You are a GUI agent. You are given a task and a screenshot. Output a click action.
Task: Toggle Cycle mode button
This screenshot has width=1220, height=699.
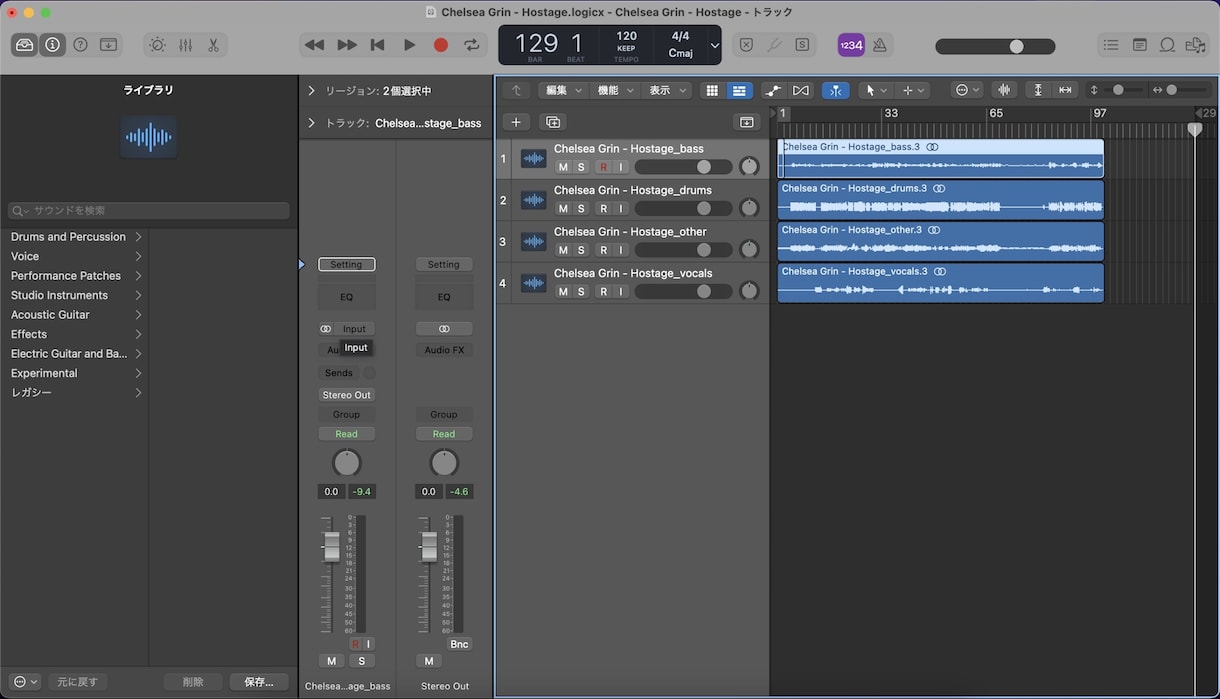click(x=472, y=45)
